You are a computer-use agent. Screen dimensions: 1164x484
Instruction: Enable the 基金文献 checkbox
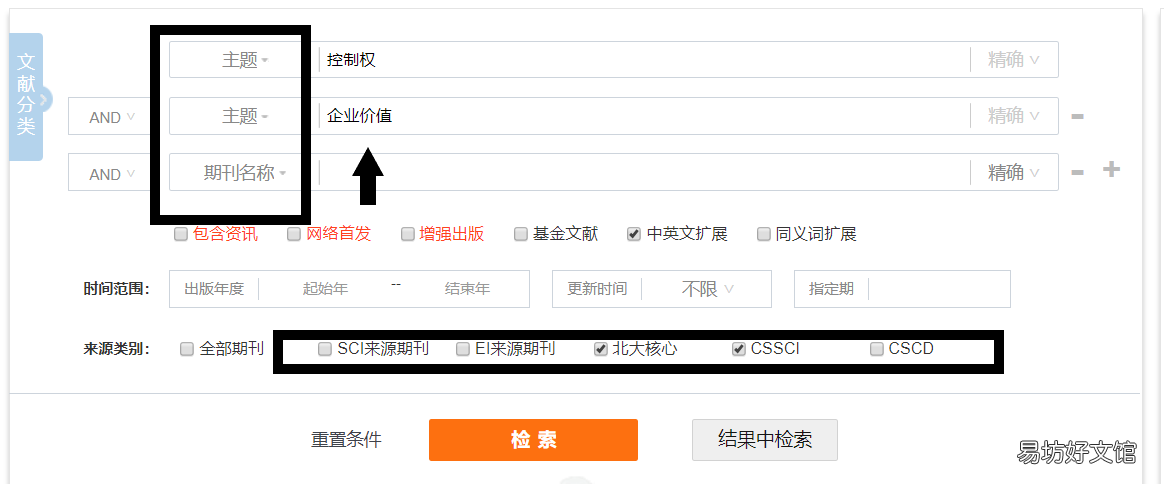point(520,235)
